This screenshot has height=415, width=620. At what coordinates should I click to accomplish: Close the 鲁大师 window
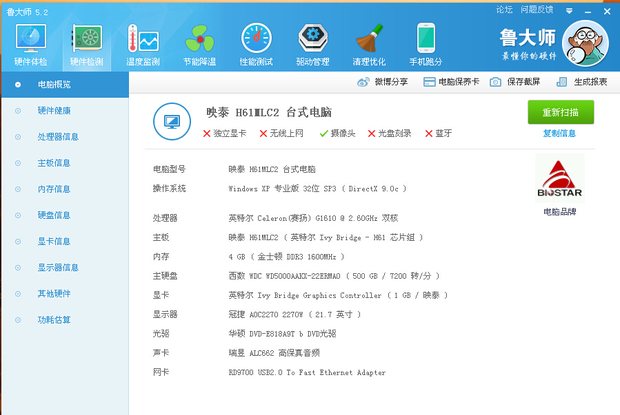pyautogui.click(x=607, y=11)
